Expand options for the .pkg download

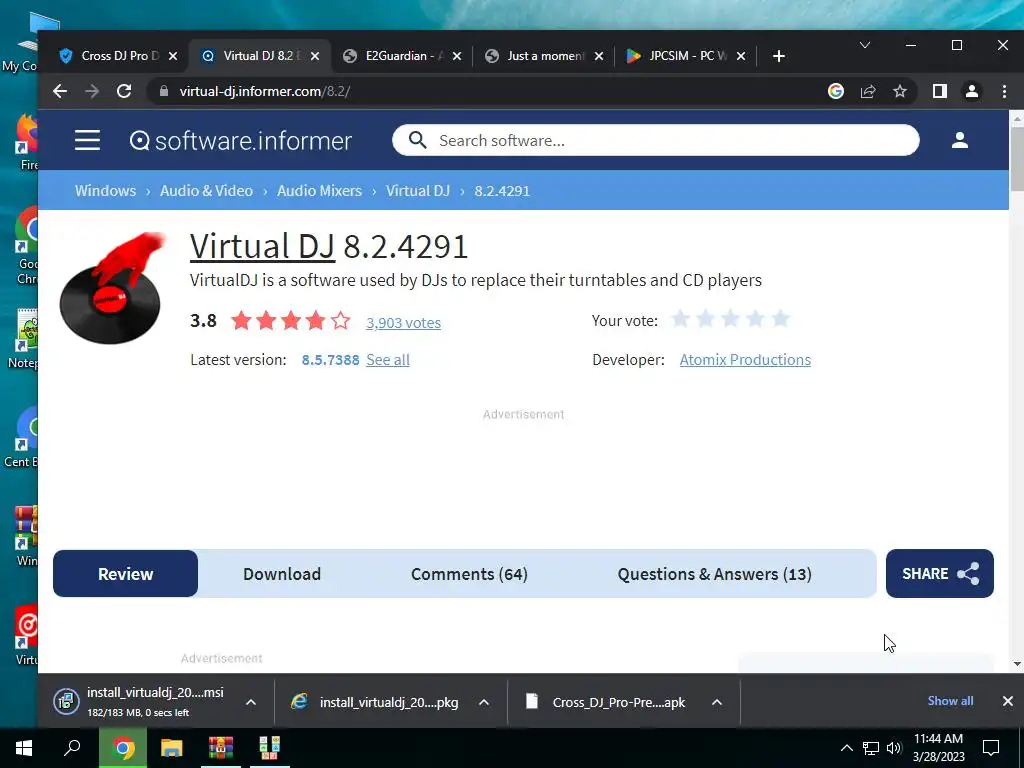[484, 702]
